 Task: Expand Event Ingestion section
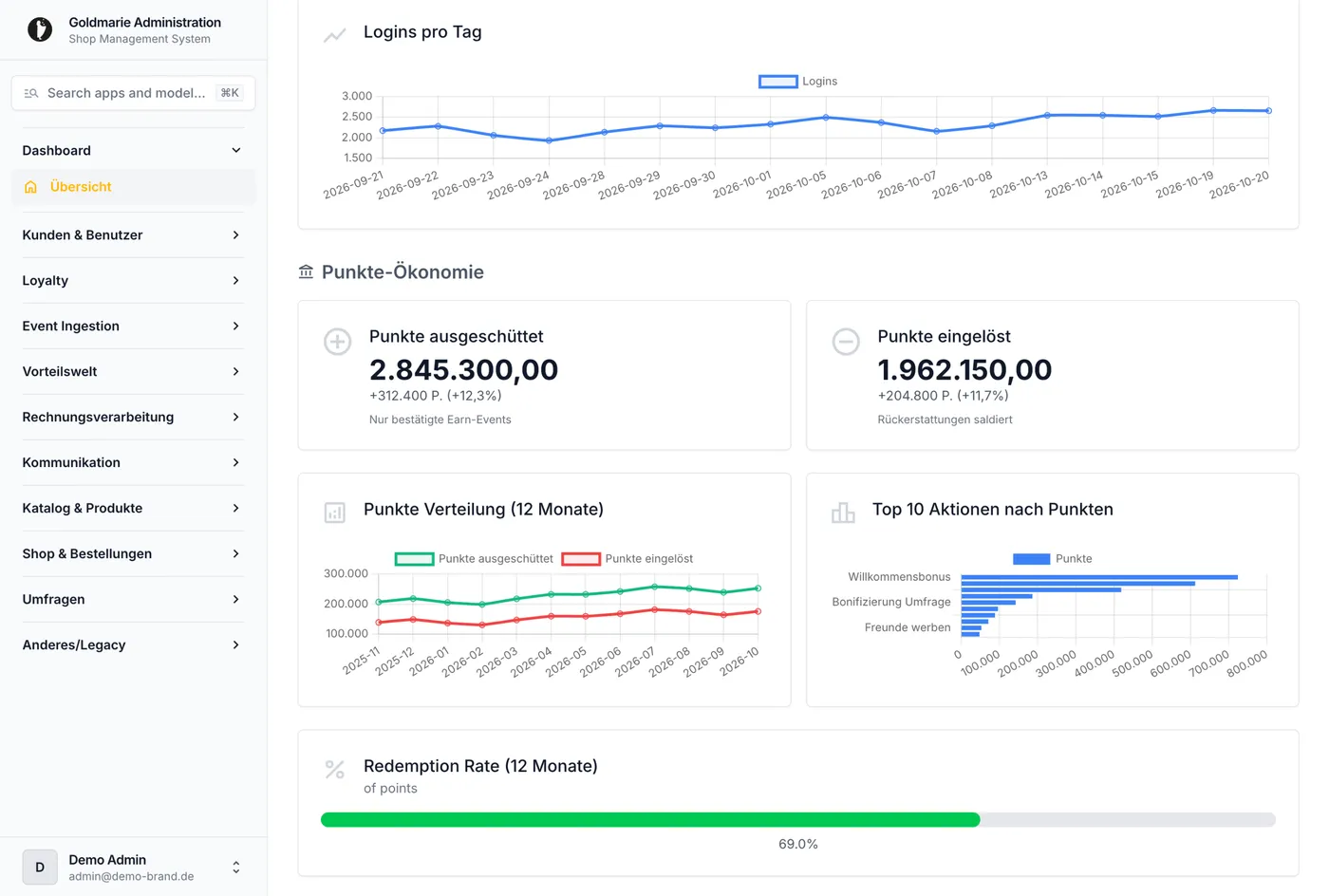(133, 326)
